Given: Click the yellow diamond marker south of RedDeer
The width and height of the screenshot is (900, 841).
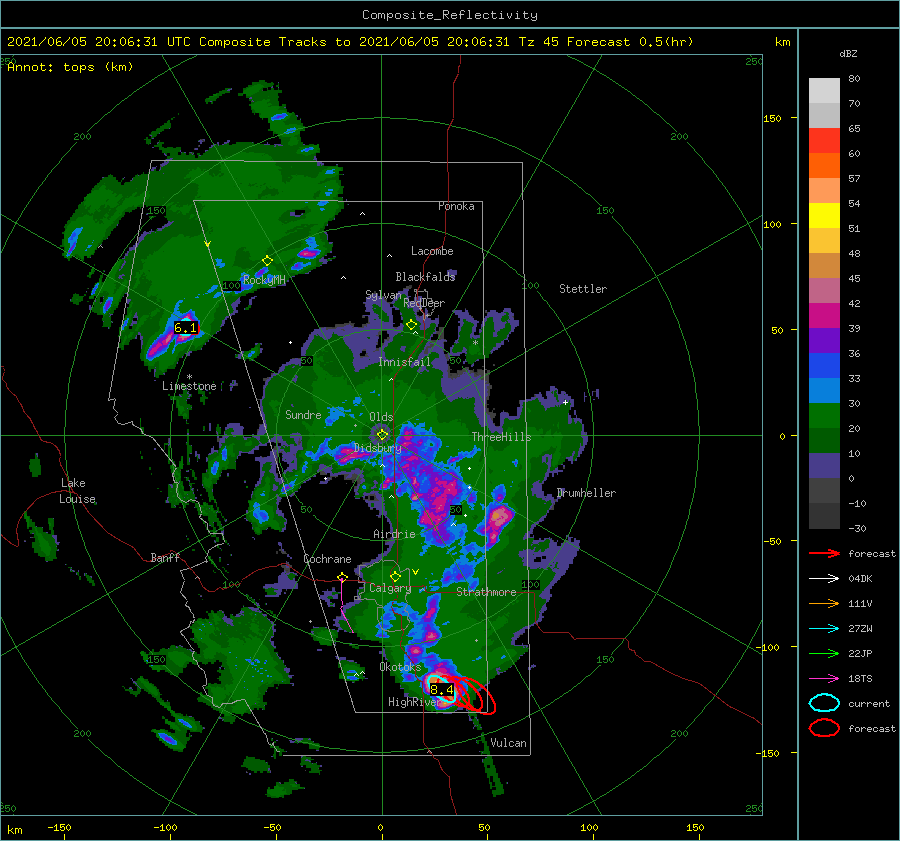Looking at the screenshot, I should [x=411, y=325].
